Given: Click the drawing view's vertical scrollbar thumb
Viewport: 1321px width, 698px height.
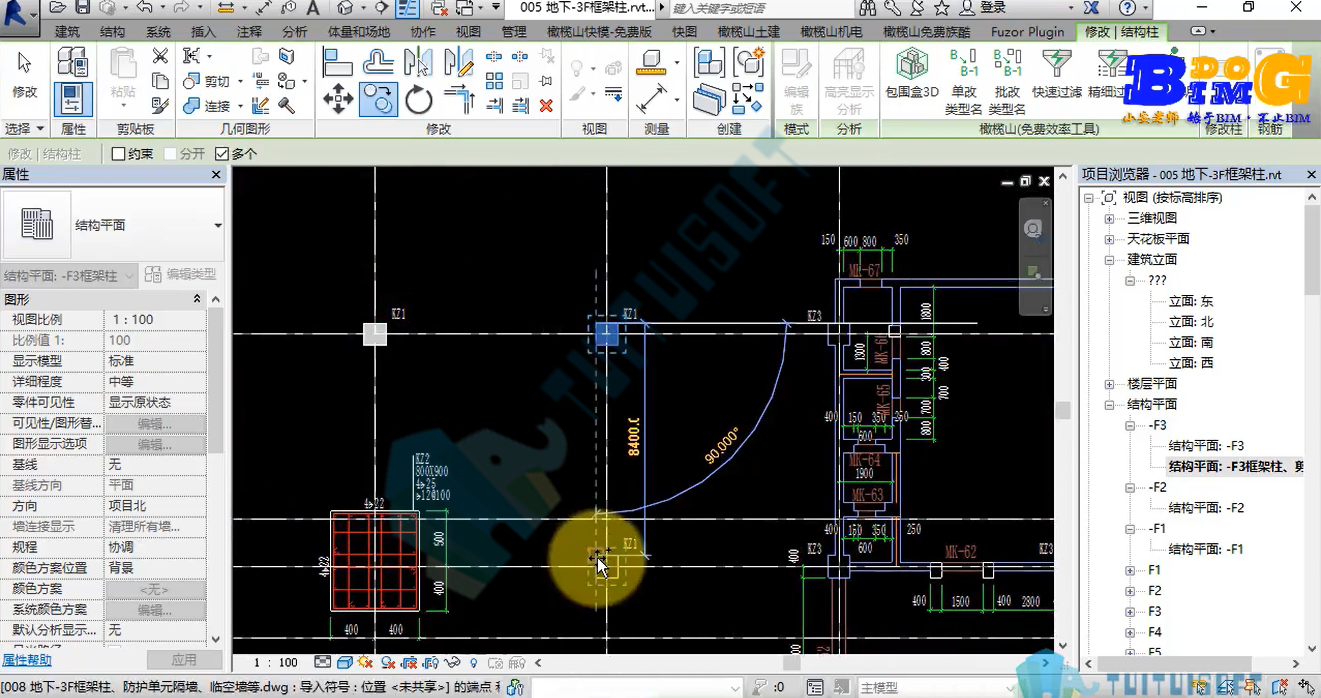Looking at the screenshot, I should pos(1062,410).
